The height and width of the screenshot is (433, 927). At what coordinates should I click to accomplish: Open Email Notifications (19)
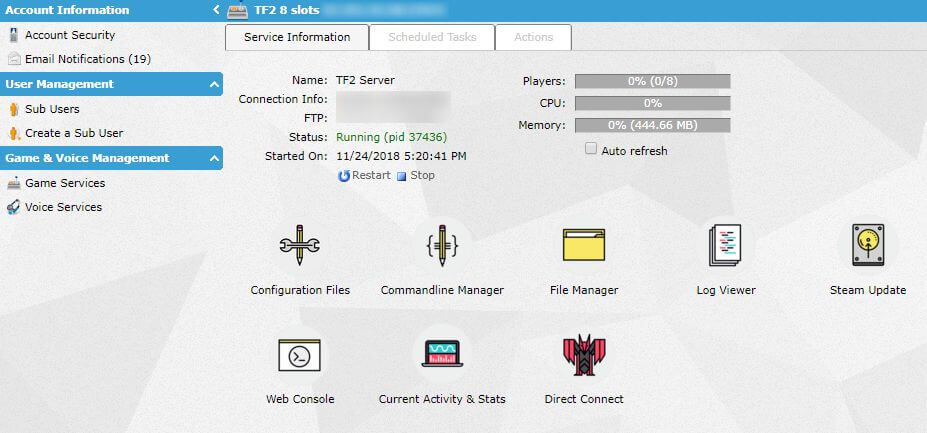coord(87,59)
